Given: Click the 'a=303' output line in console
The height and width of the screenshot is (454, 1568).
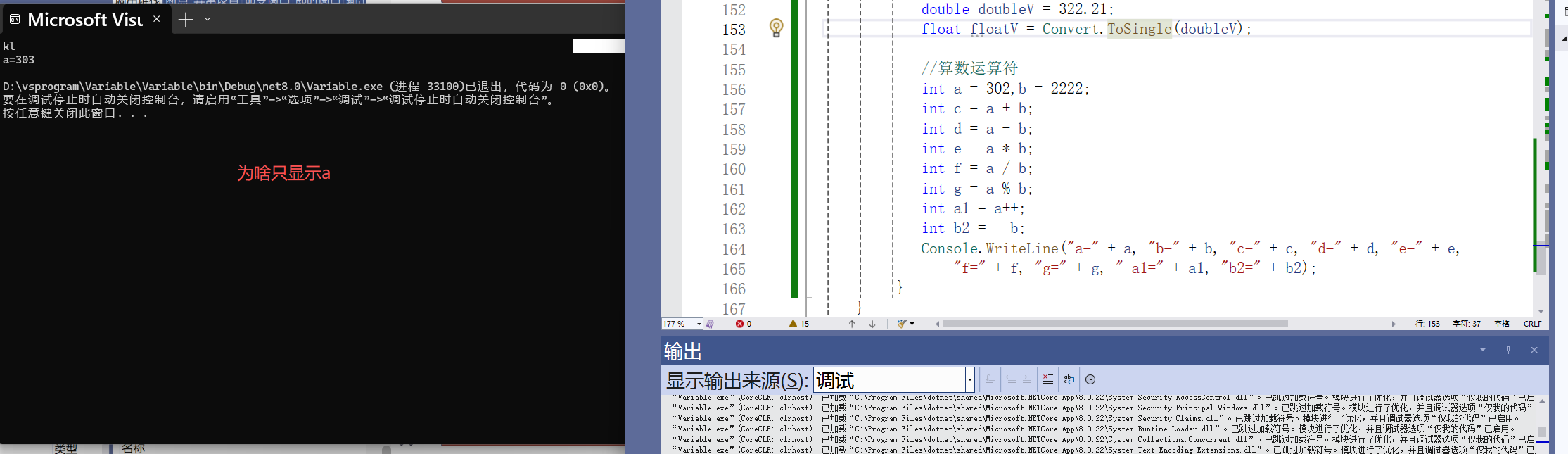Looking at the screenshot, I should coord(18,60).
